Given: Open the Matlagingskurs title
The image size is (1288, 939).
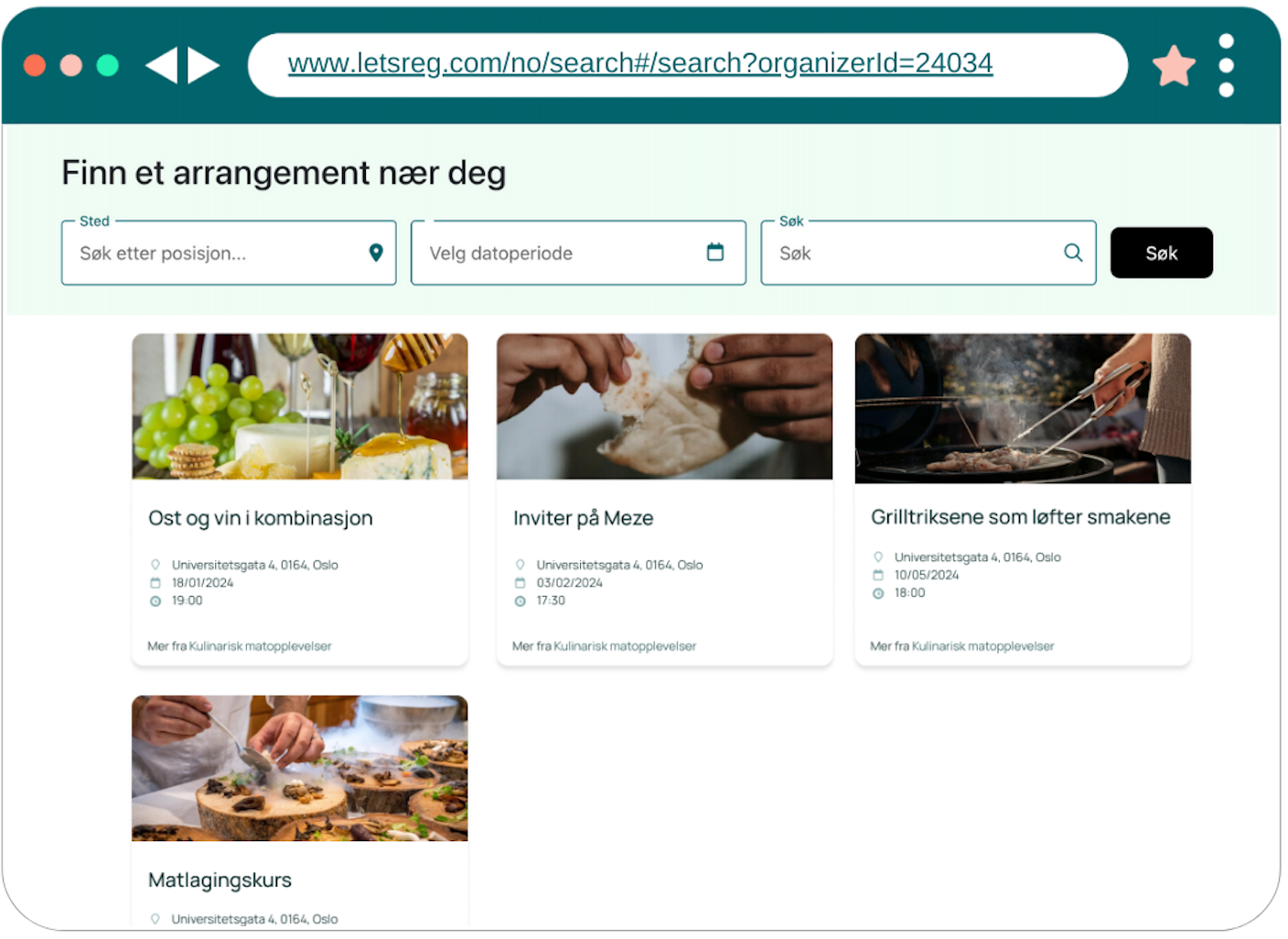Looking at the screenshot, I should coord(220,880).
